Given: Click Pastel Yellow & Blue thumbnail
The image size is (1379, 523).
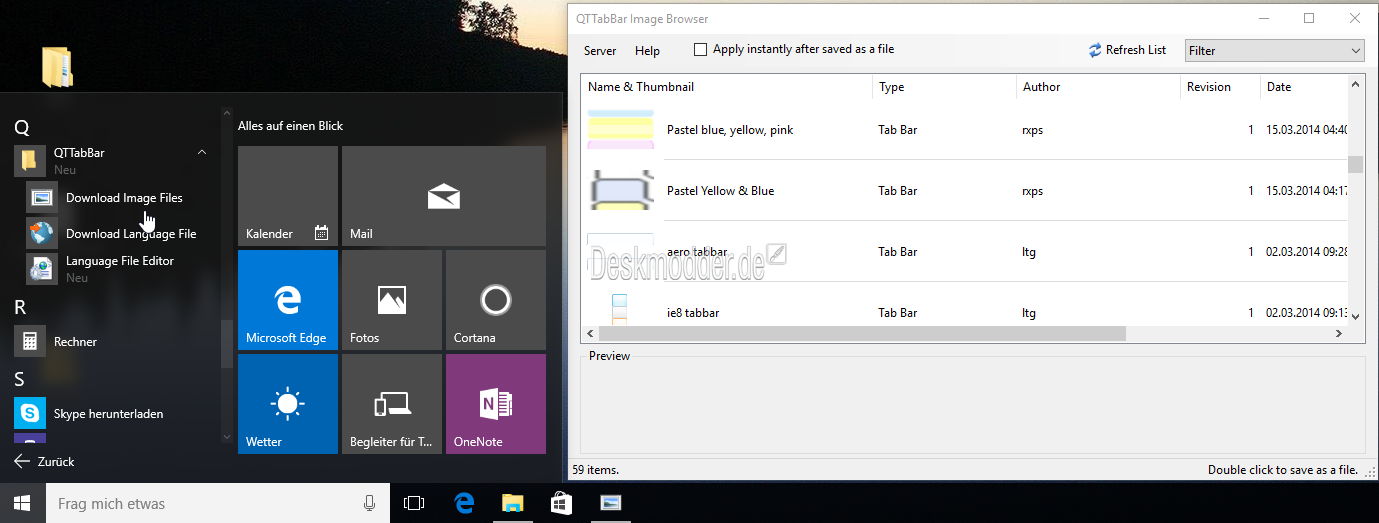Looking at the screenshot, I should (621, 190).
